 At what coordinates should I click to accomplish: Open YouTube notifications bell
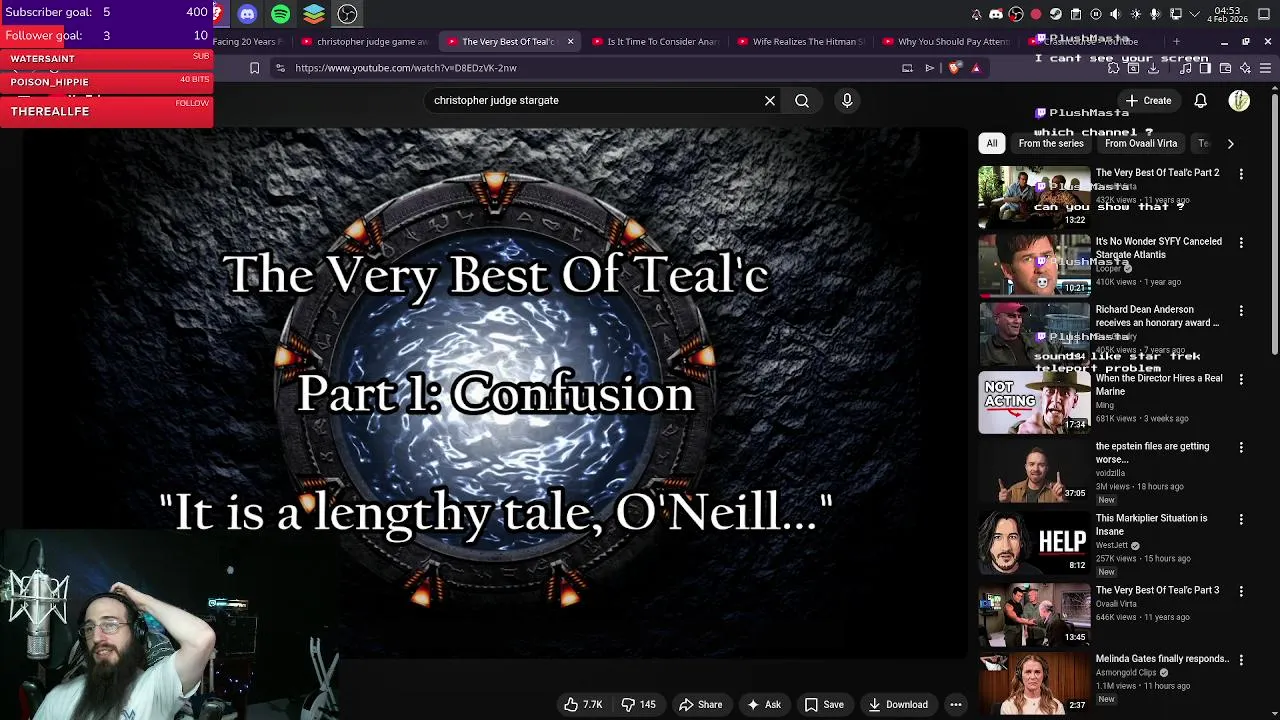tap(1201, 100)
